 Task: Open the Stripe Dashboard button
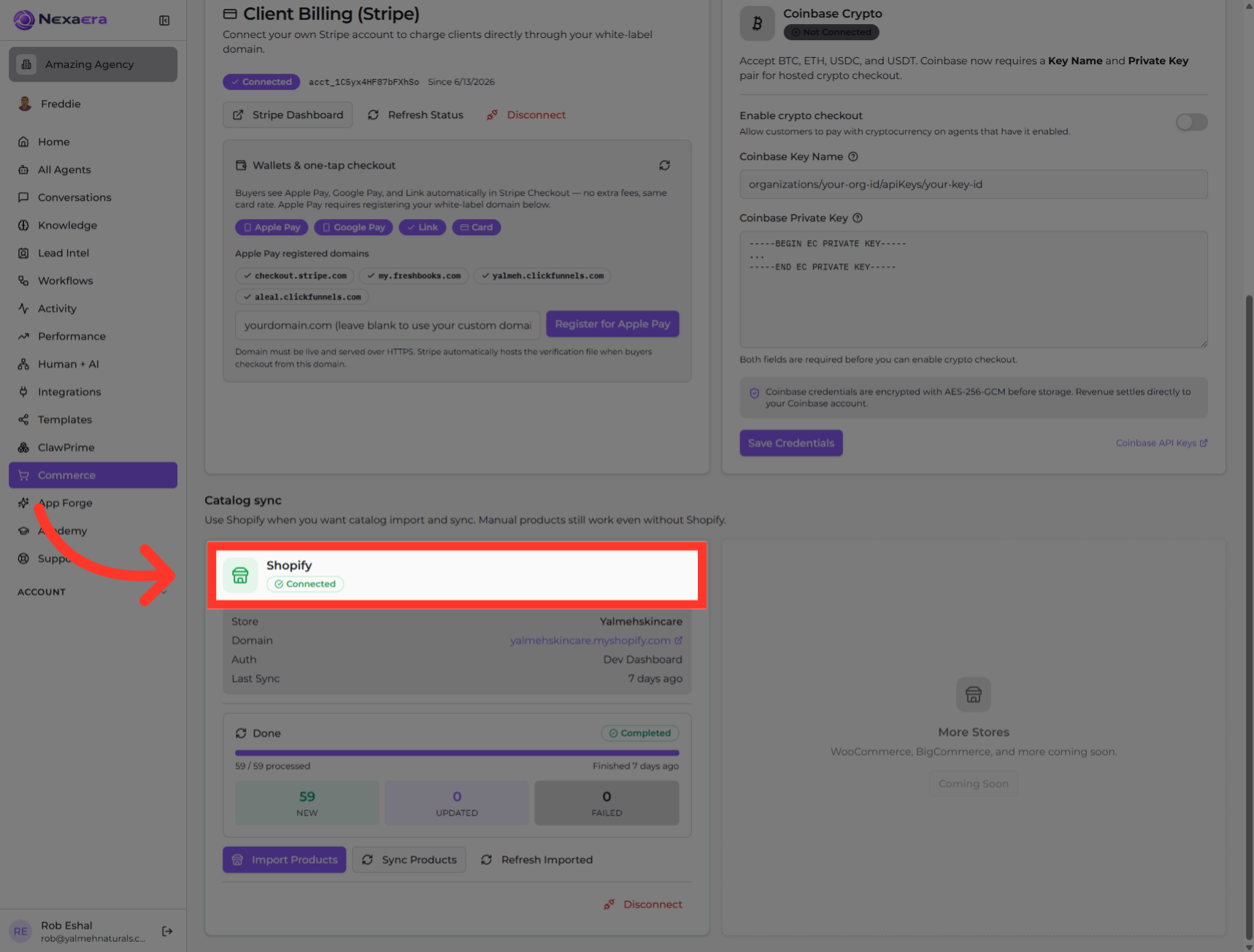(288, 115)
